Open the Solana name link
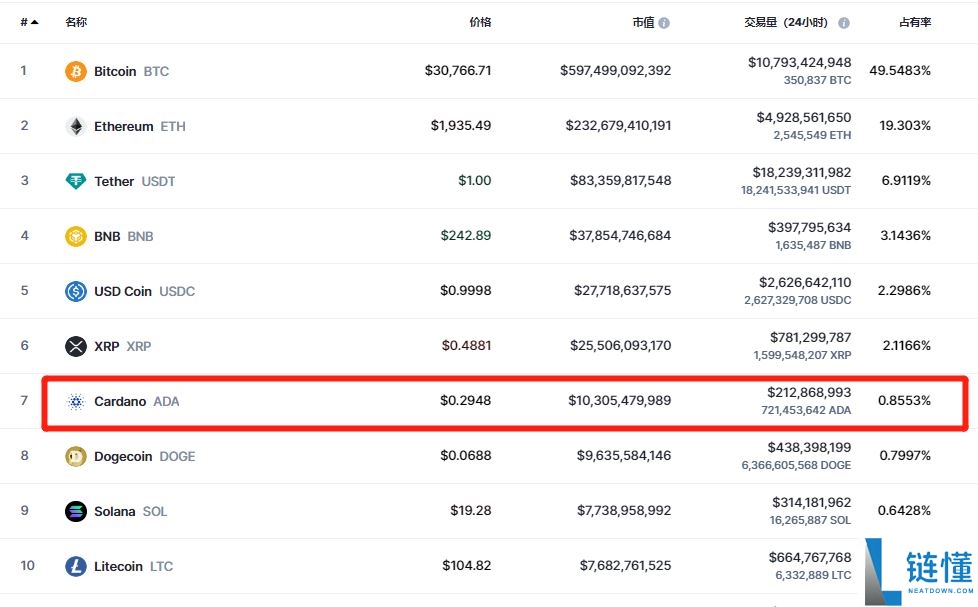The width and height of the screenshot is (978, 607). [x=114, y=511]
